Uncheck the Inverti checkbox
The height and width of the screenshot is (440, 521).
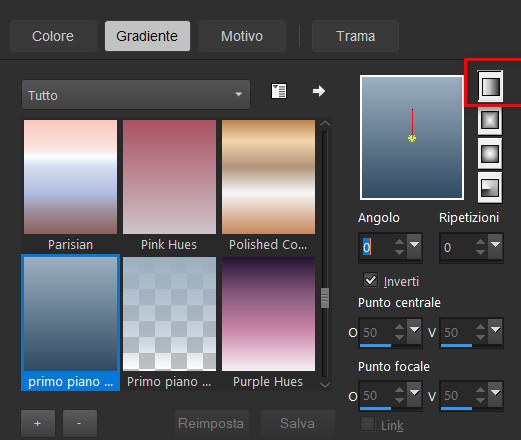point(370,280)
